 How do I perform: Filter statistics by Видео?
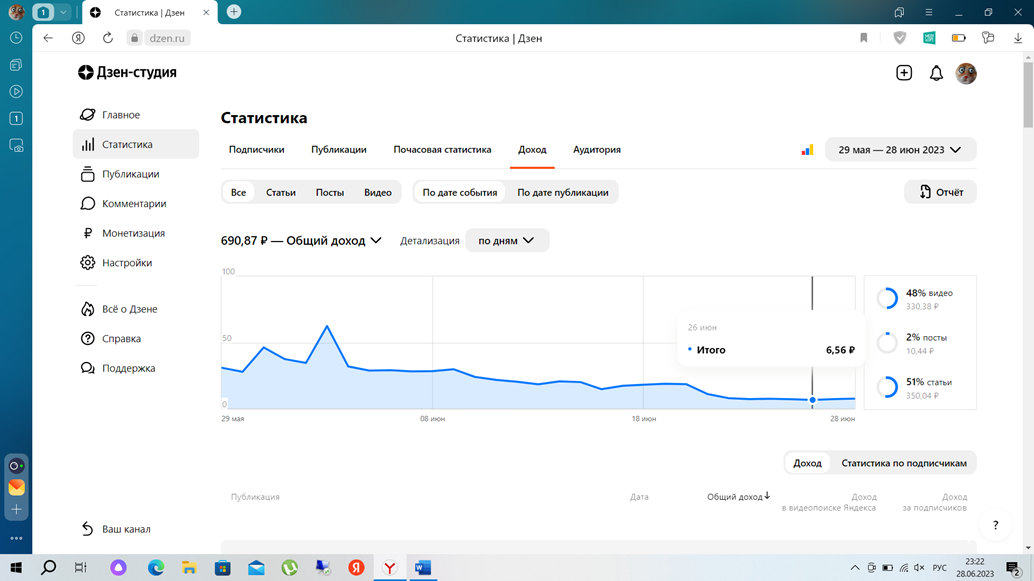click(x=378, y=193)
